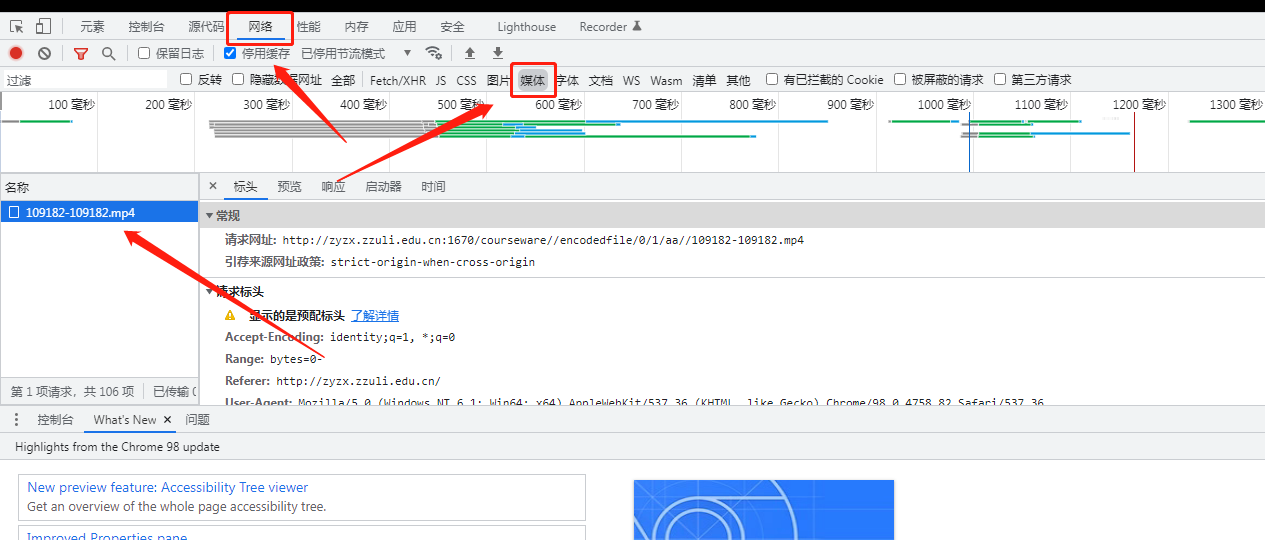Image resolution: width=1265 pixels, height=540 pixels.
Task: Open network search with magnifier icon
Action: pyautogui.click(x=108, y=53)
